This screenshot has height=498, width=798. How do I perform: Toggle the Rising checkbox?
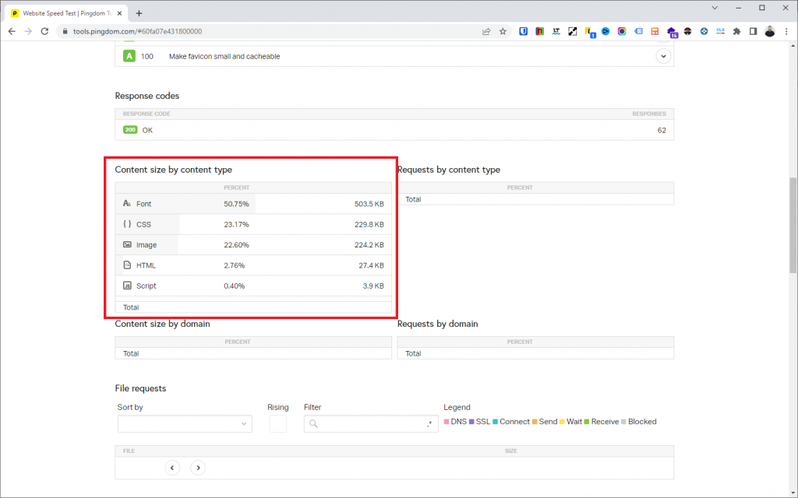[278, 424]
